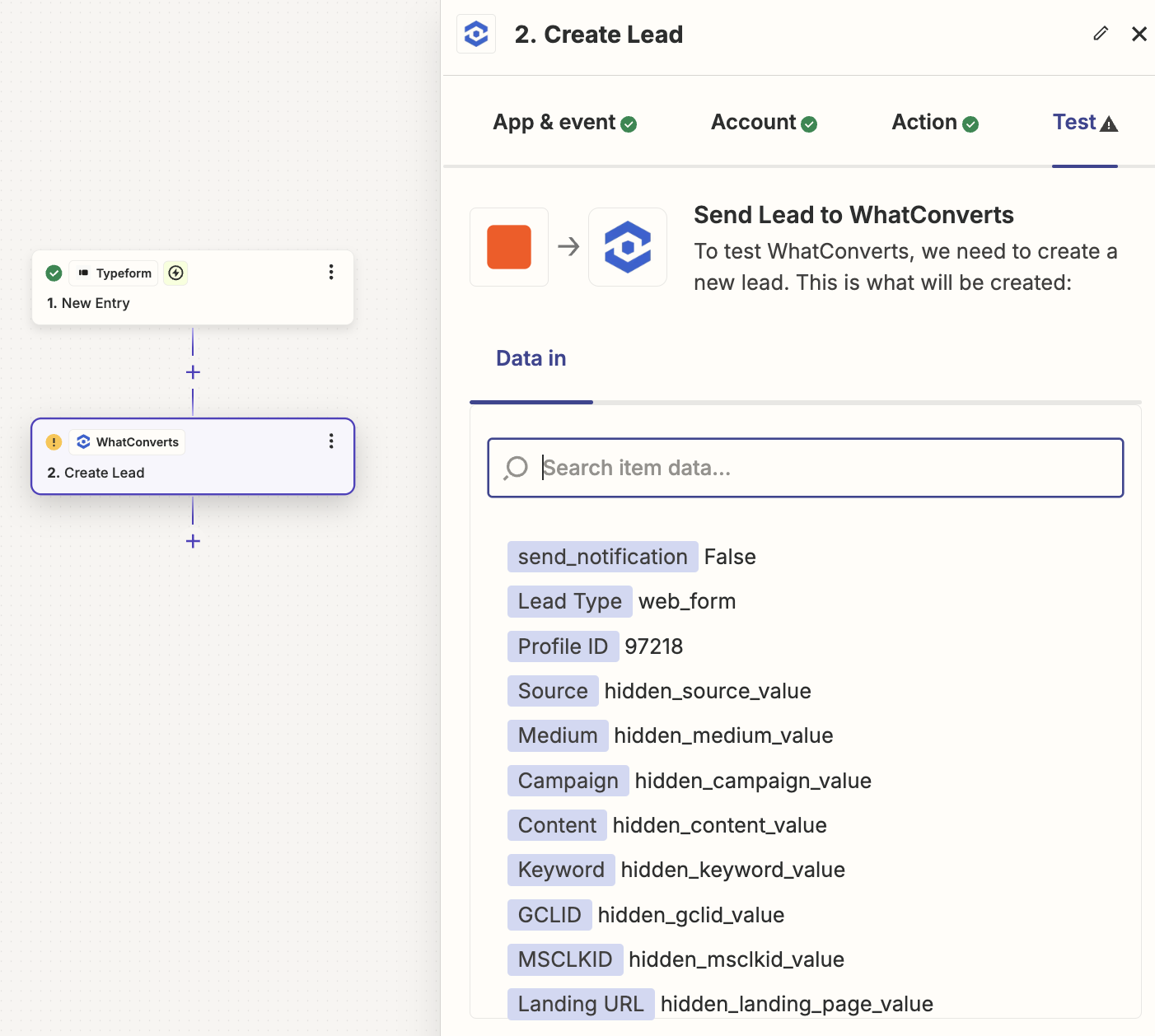Click the yellow warning badge on step 2
This screenshot has height=1036, width=1155.
pos(54,442)
